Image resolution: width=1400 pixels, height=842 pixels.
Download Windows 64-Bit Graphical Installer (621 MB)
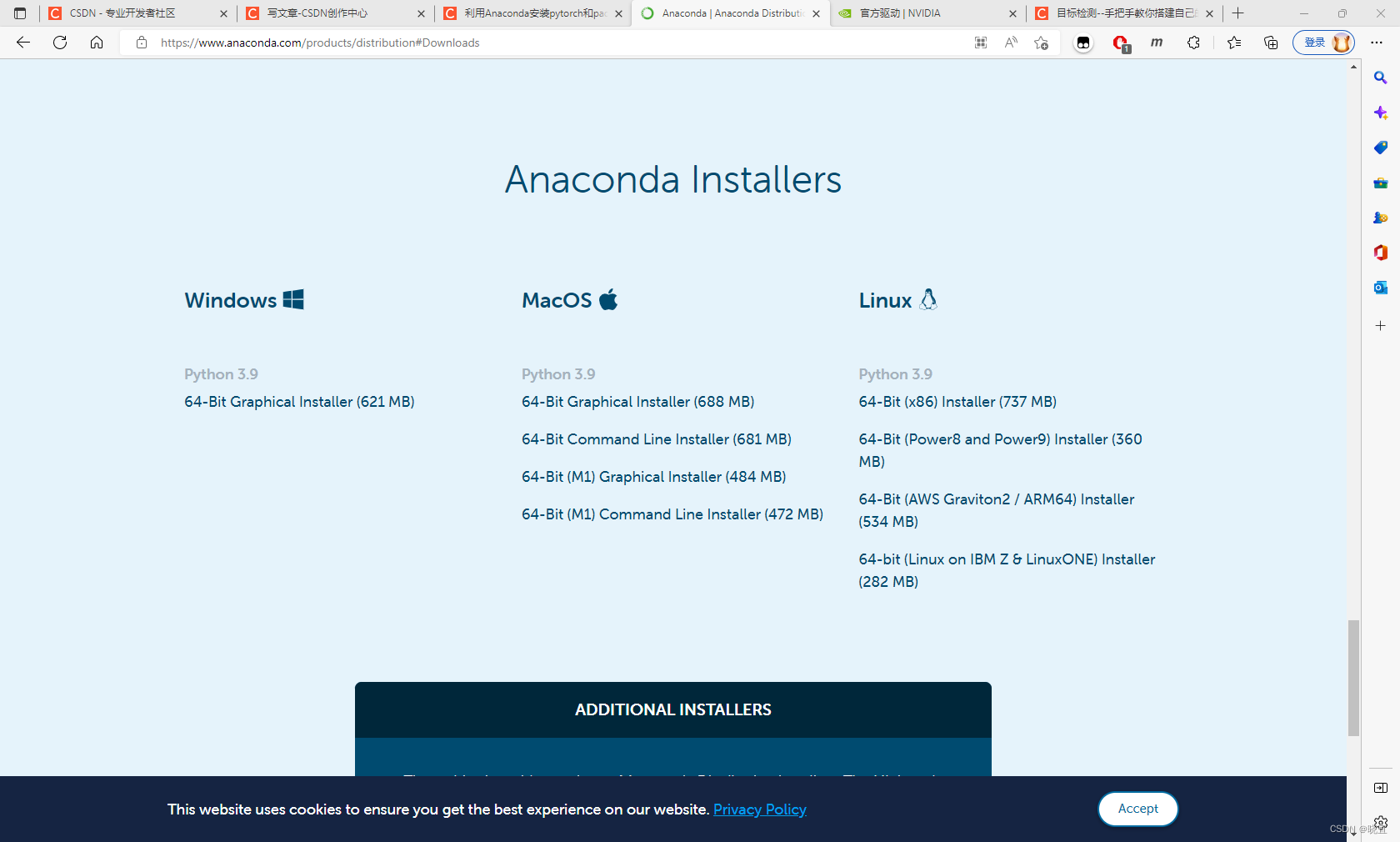(x=299, y=402)
